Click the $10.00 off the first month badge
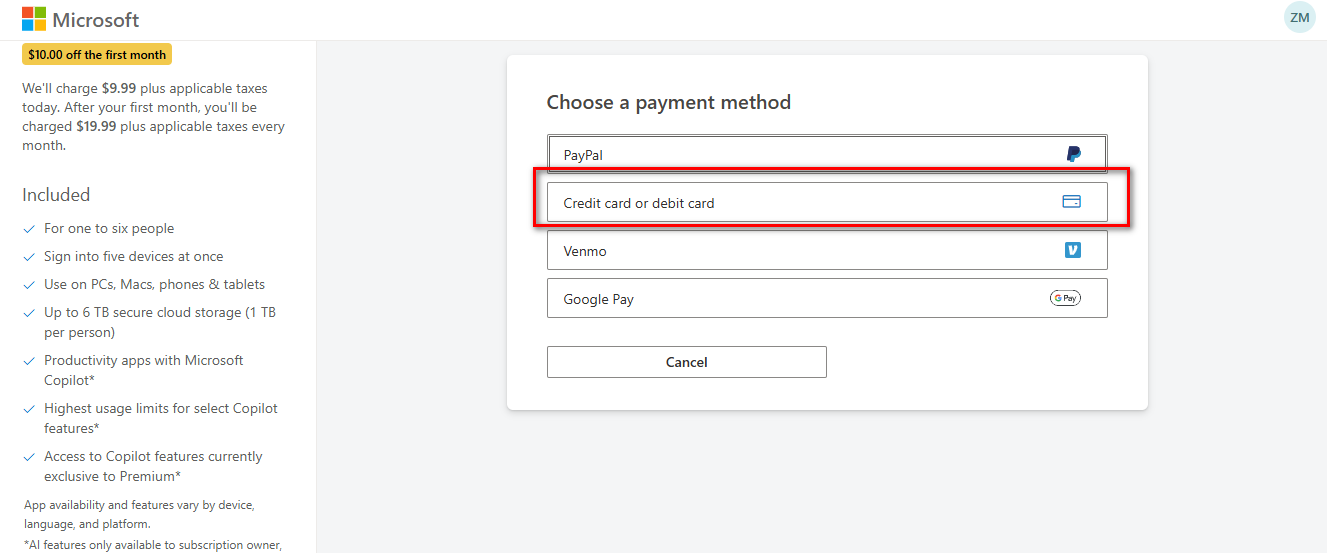Screen dimensions: 1327x553 point(97,54)
